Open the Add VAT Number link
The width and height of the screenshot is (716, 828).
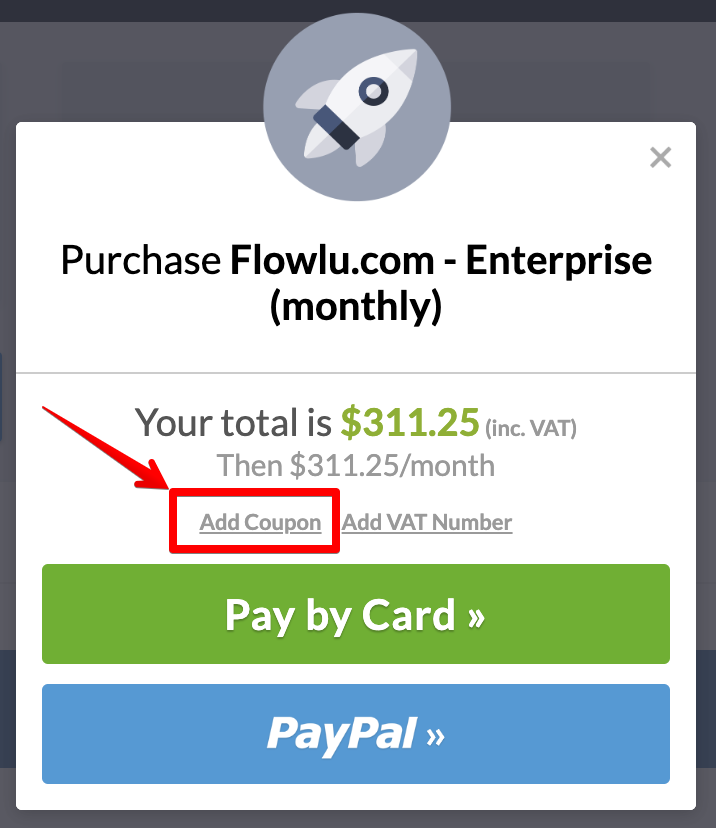pyautogui.click(x=427, y=522)
